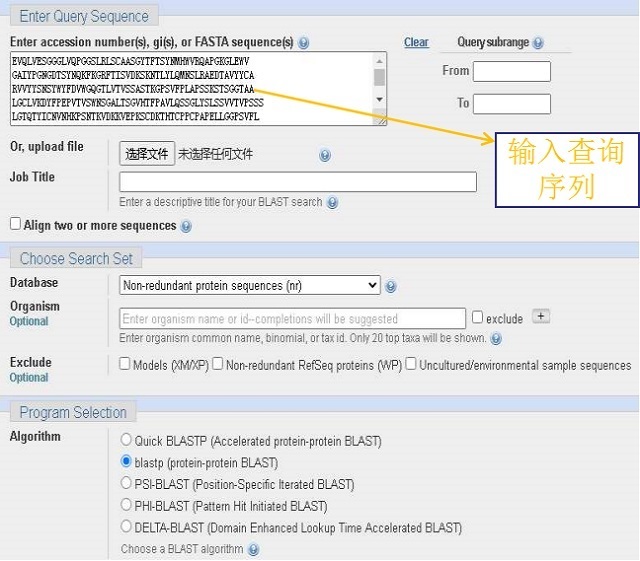
Task: Click the Clear link
Action: [x=416, y=42]
